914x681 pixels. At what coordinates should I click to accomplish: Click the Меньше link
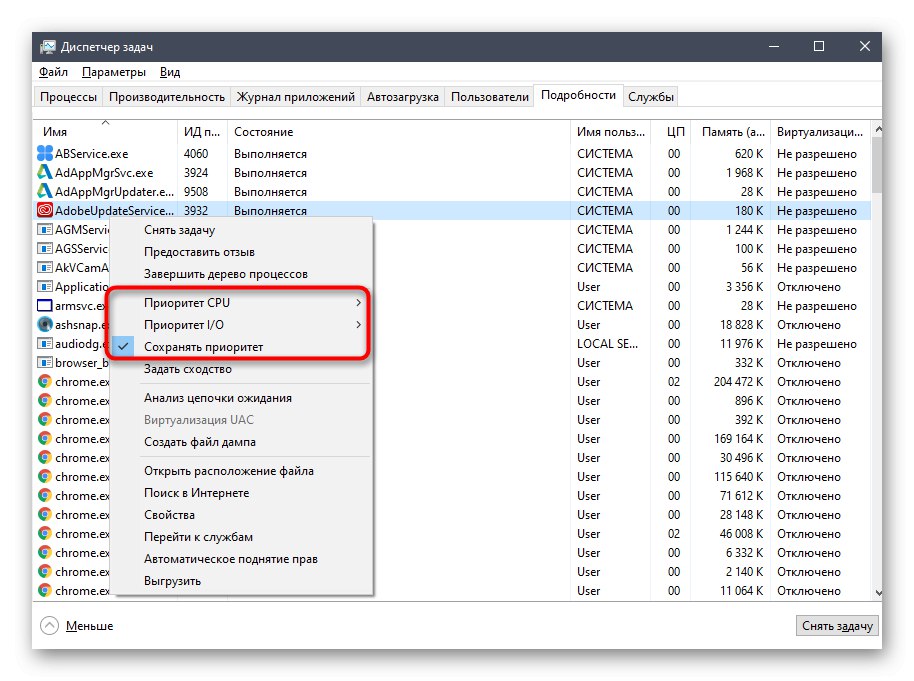coord(89,626)
